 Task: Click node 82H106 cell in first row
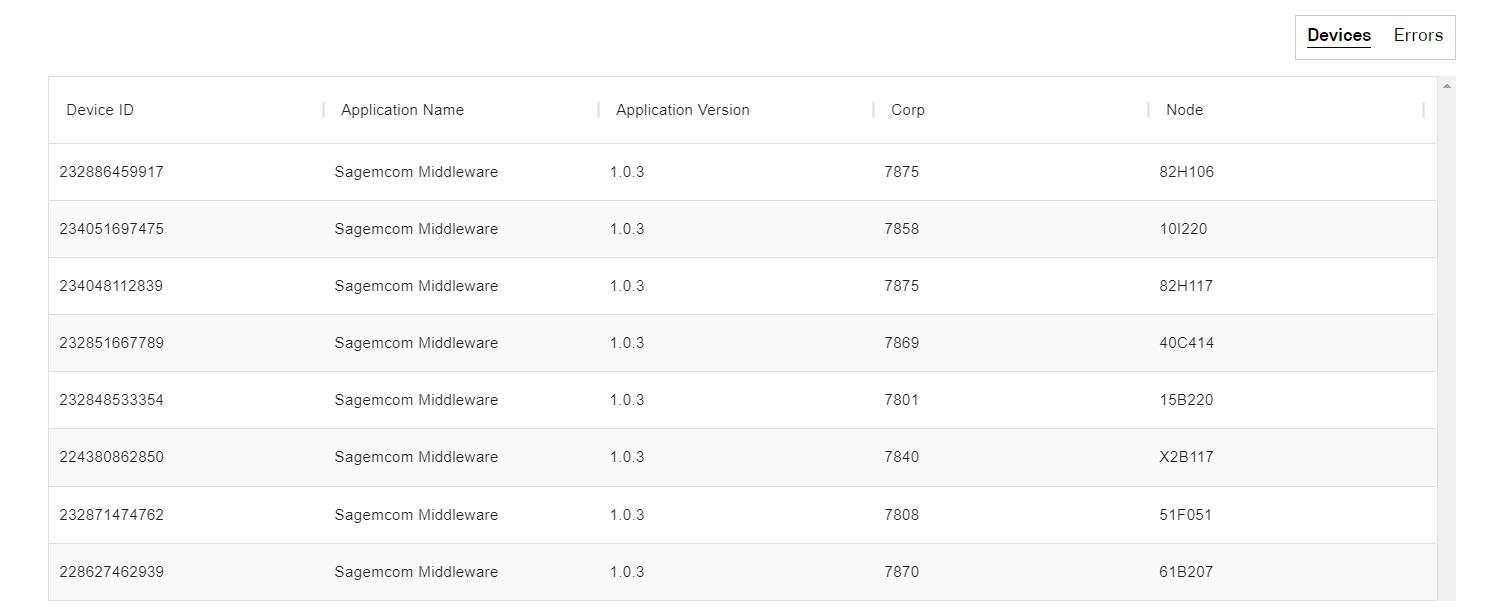tap(1186, 172)
